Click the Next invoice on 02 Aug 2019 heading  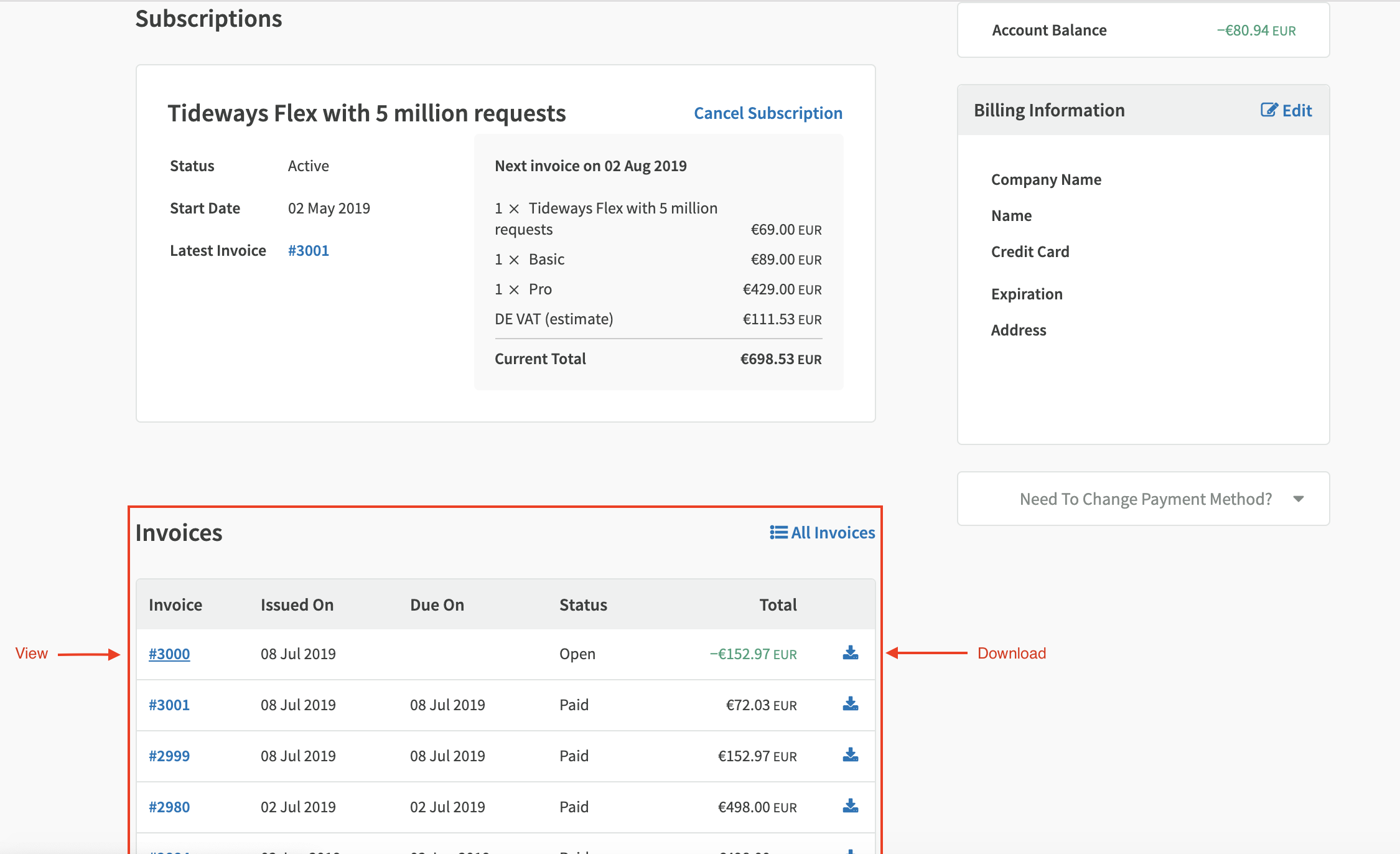[x=590, y=166]
